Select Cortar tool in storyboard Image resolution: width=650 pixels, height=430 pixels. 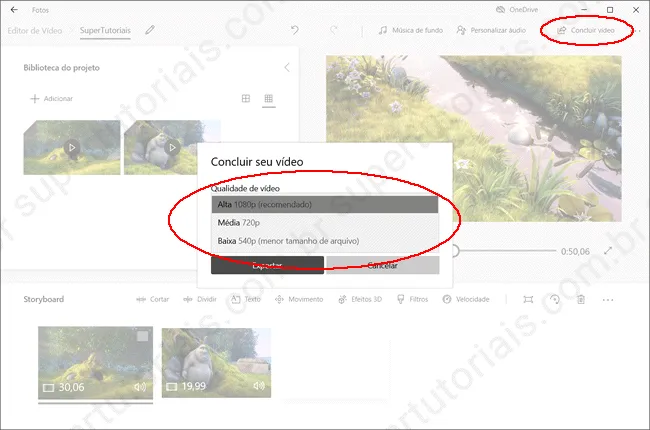click(x=153, y=299)
